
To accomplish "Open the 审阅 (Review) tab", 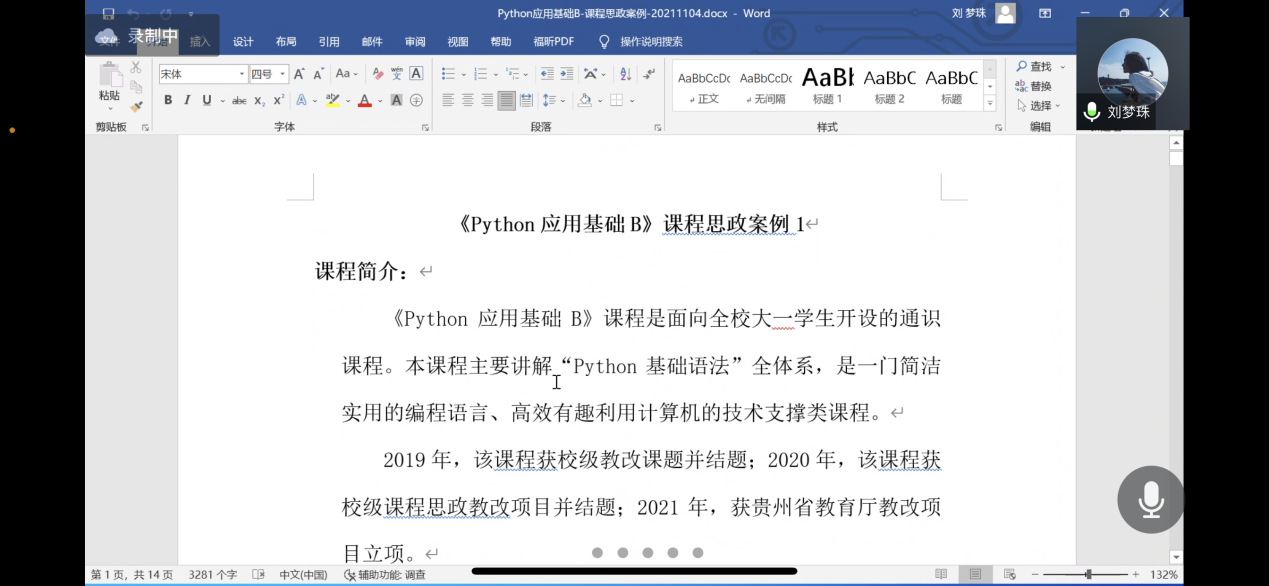I will pos(415,41).
